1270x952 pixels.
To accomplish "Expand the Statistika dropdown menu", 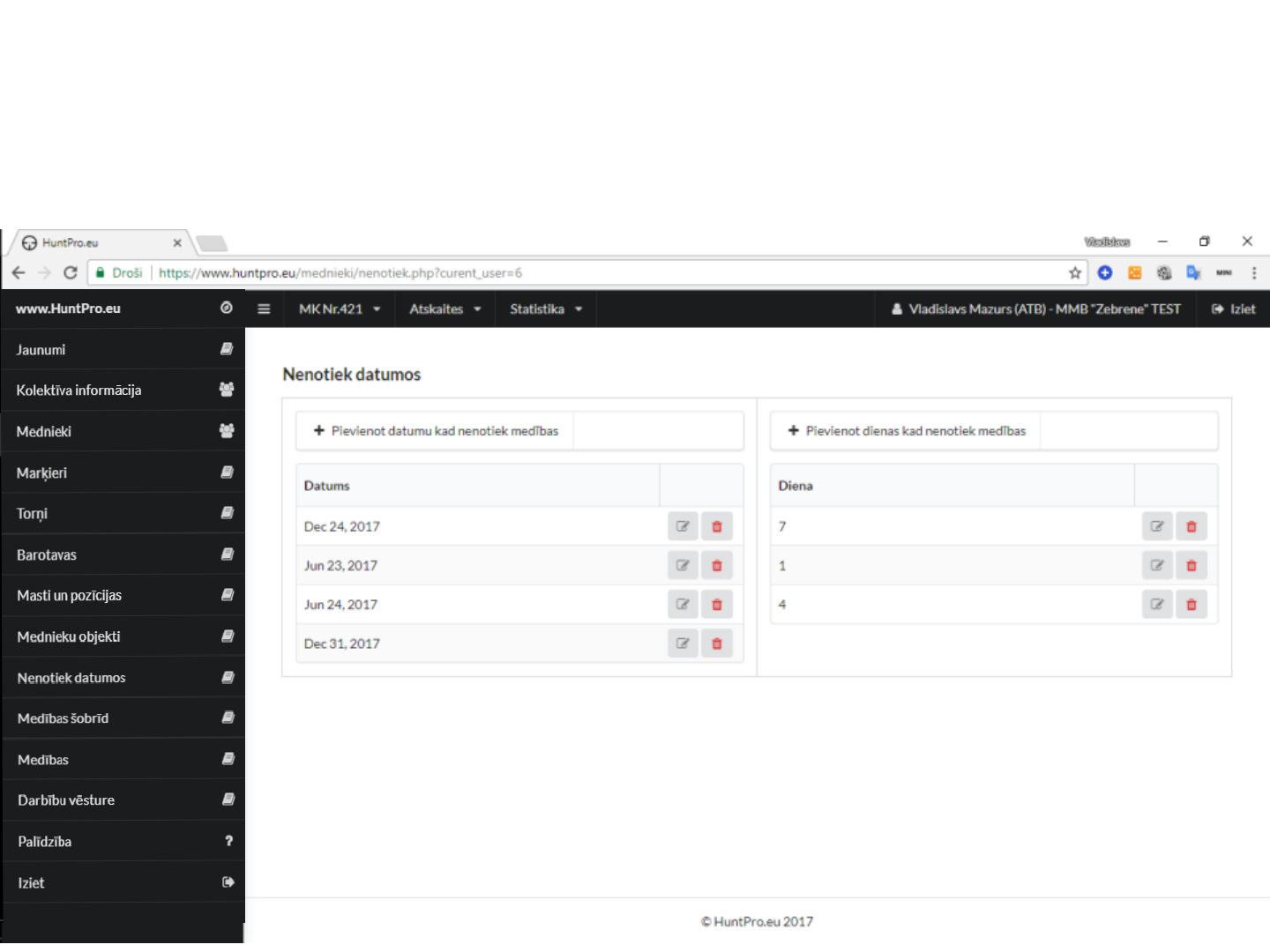I will tap(546, 309).
